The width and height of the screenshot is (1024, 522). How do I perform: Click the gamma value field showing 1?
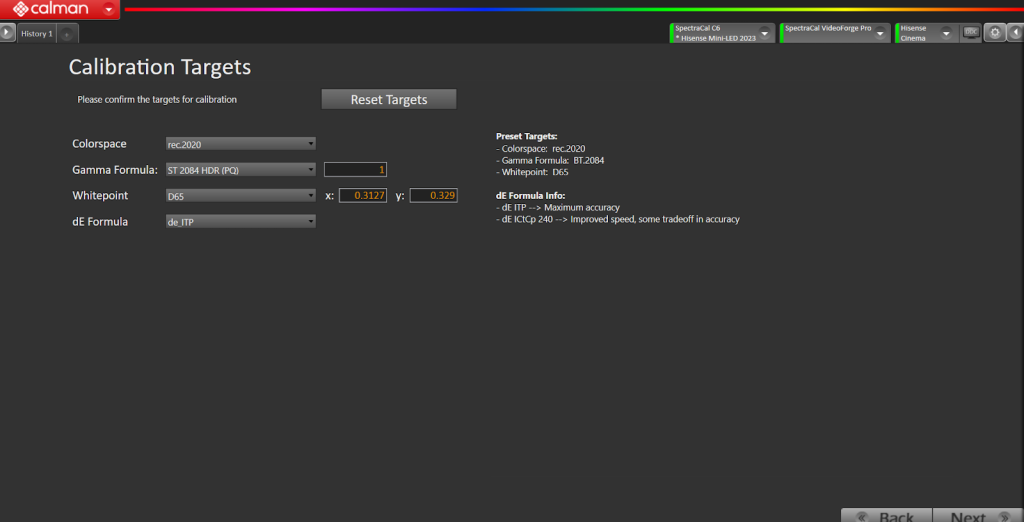point(355,170)
